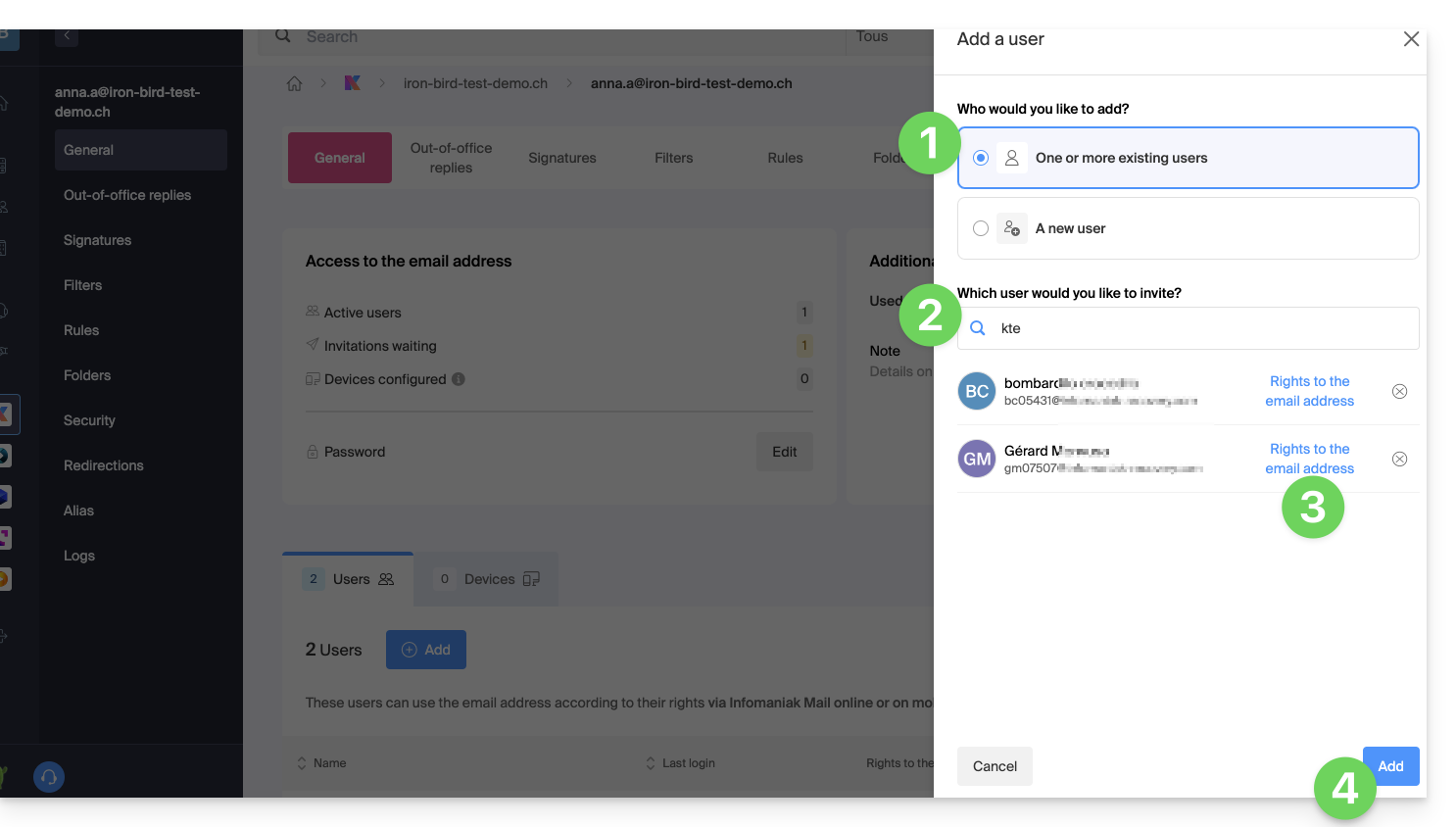The height and width of the screenshot is (827, 1456).
Task: Switch to the Signatures tab
Action: point(561,158)
